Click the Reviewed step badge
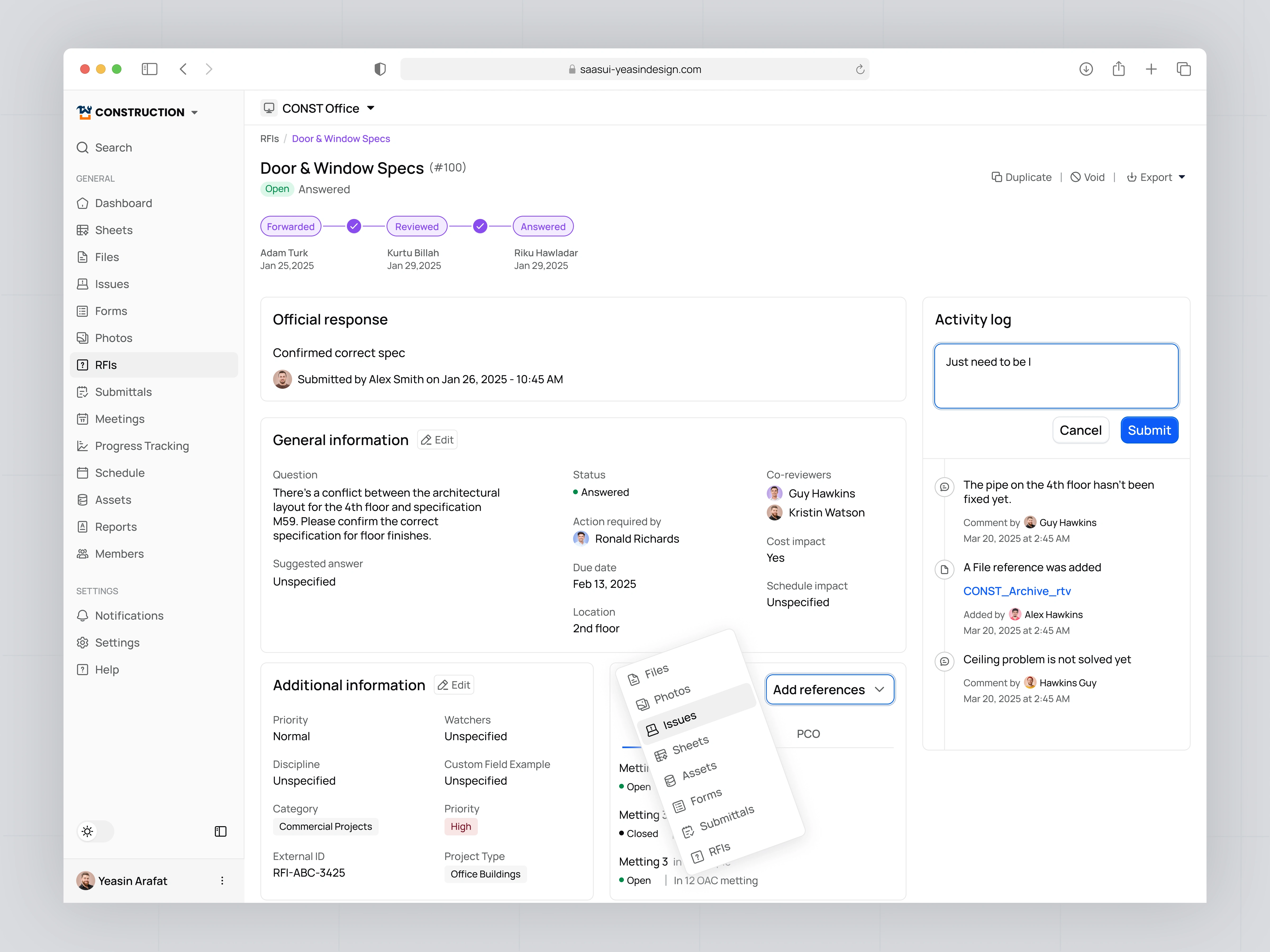The image size is (1270, 952). 417,227
